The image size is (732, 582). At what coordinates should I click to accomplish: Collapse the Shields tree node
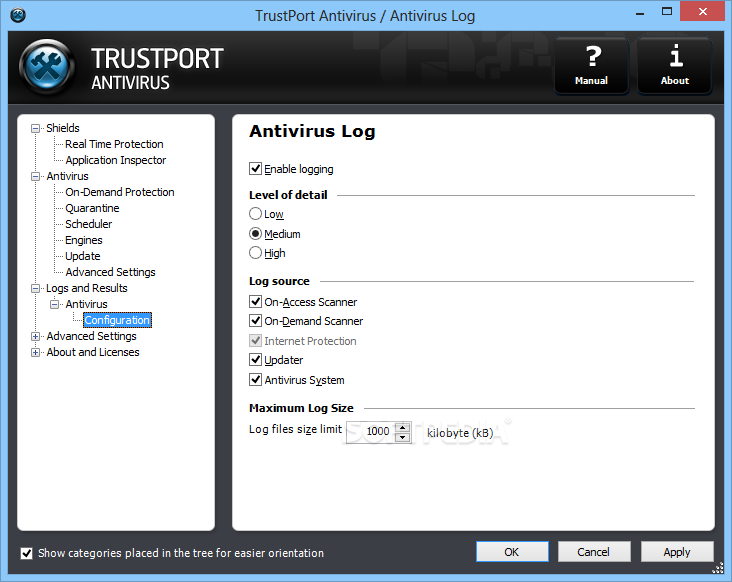(x=35, y=128)
